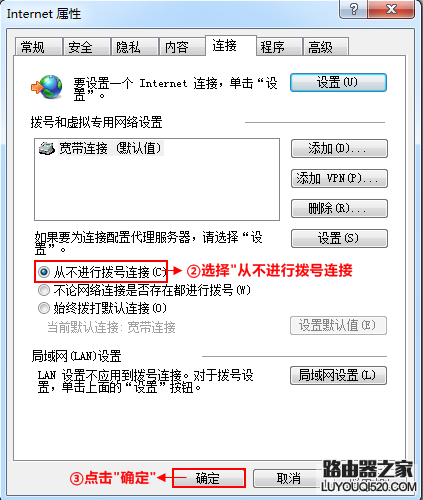This screenshot has width=423, height=500.
Task: Close the Internet 属性 dialog
Action: coord(391,9)
